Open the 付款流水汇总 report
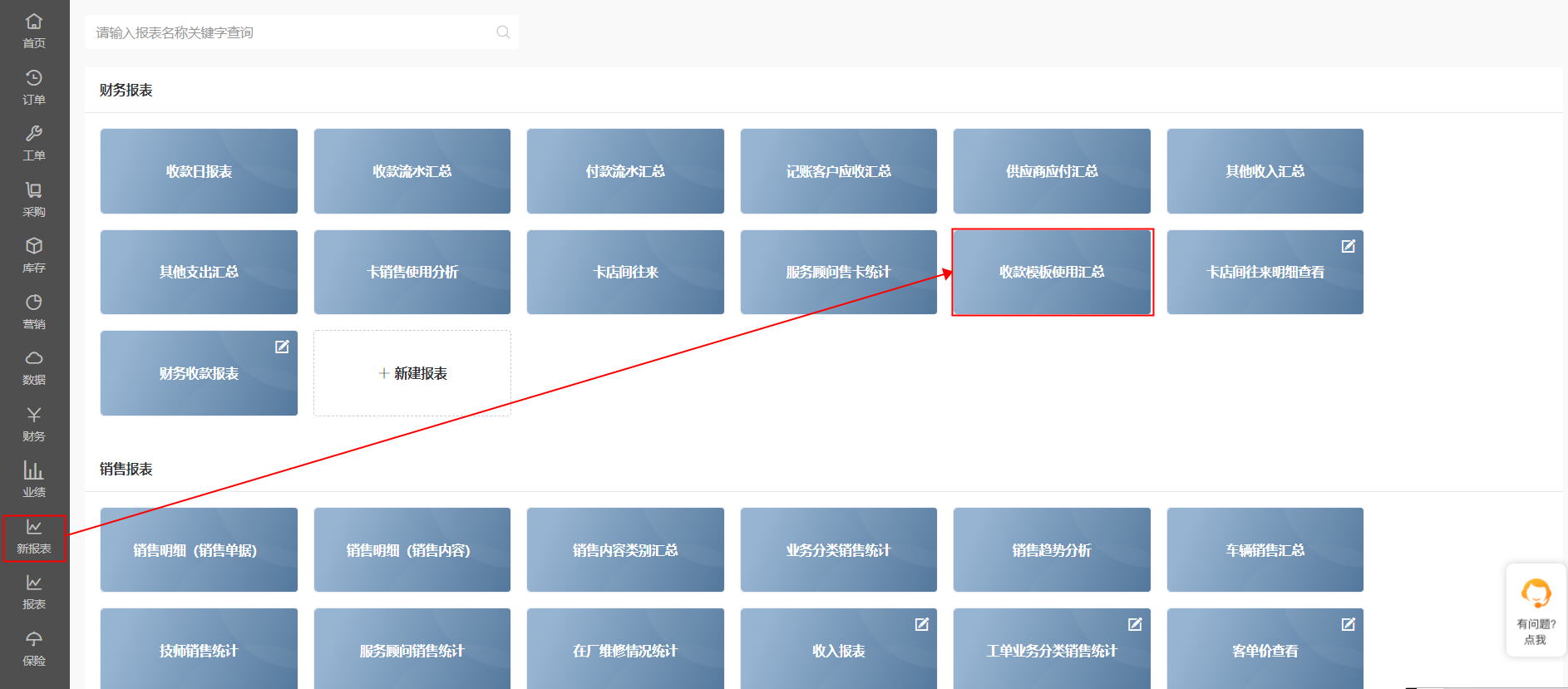The width and height of the screenshot is (1568, 689). [x=625, y=171]
